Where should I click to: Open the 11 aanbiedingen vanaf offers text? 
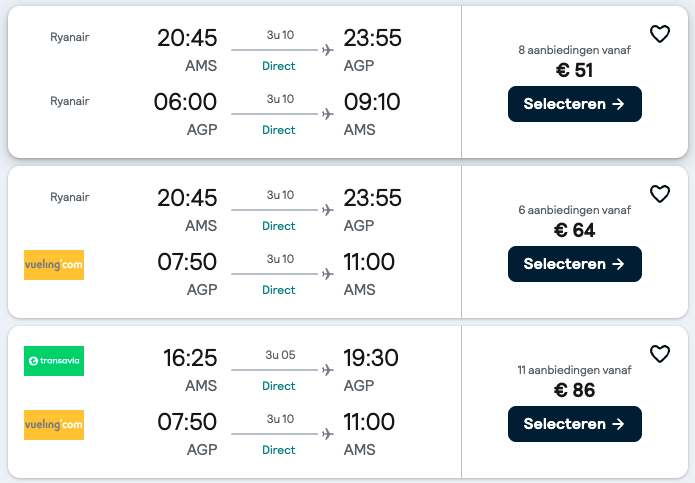pyautogui.click(x=574, y=370)
